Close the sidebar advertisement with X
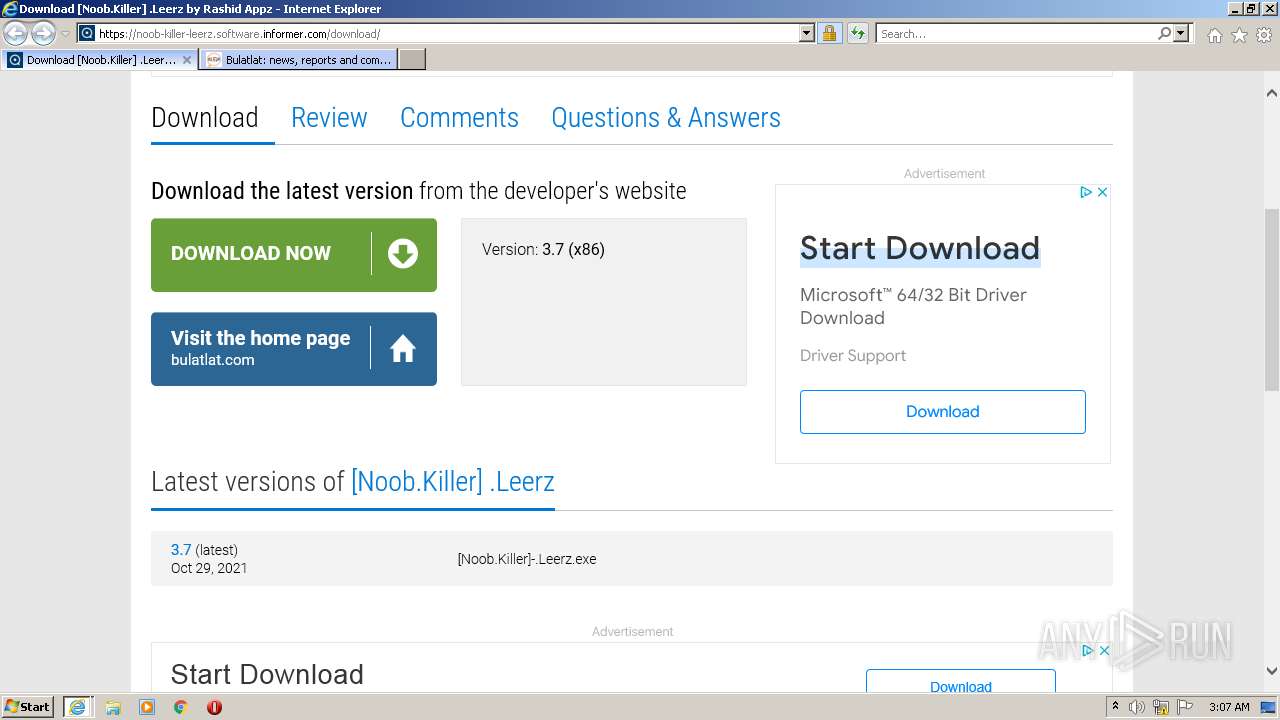 [1102, 192]
